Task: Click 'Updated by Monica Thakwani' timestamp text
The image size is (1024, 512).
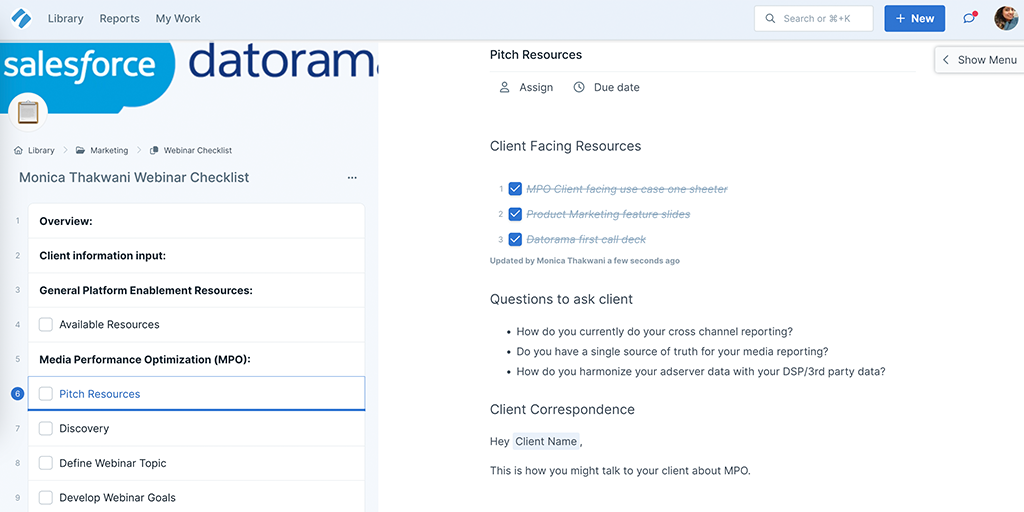Action: [x=584, y=261]
